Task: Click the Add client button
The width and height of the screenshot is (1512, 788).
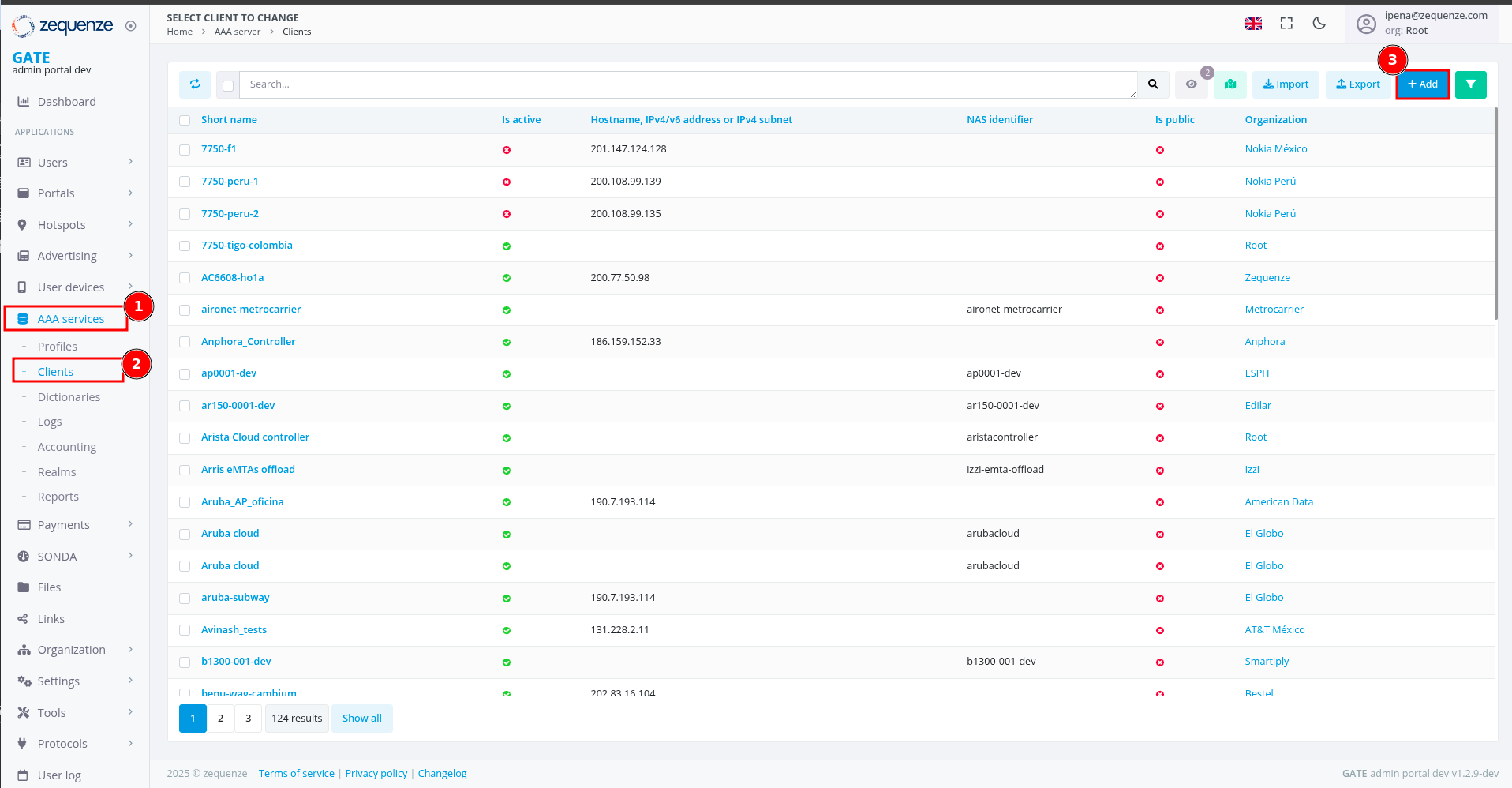Action: coord(1422,84)
